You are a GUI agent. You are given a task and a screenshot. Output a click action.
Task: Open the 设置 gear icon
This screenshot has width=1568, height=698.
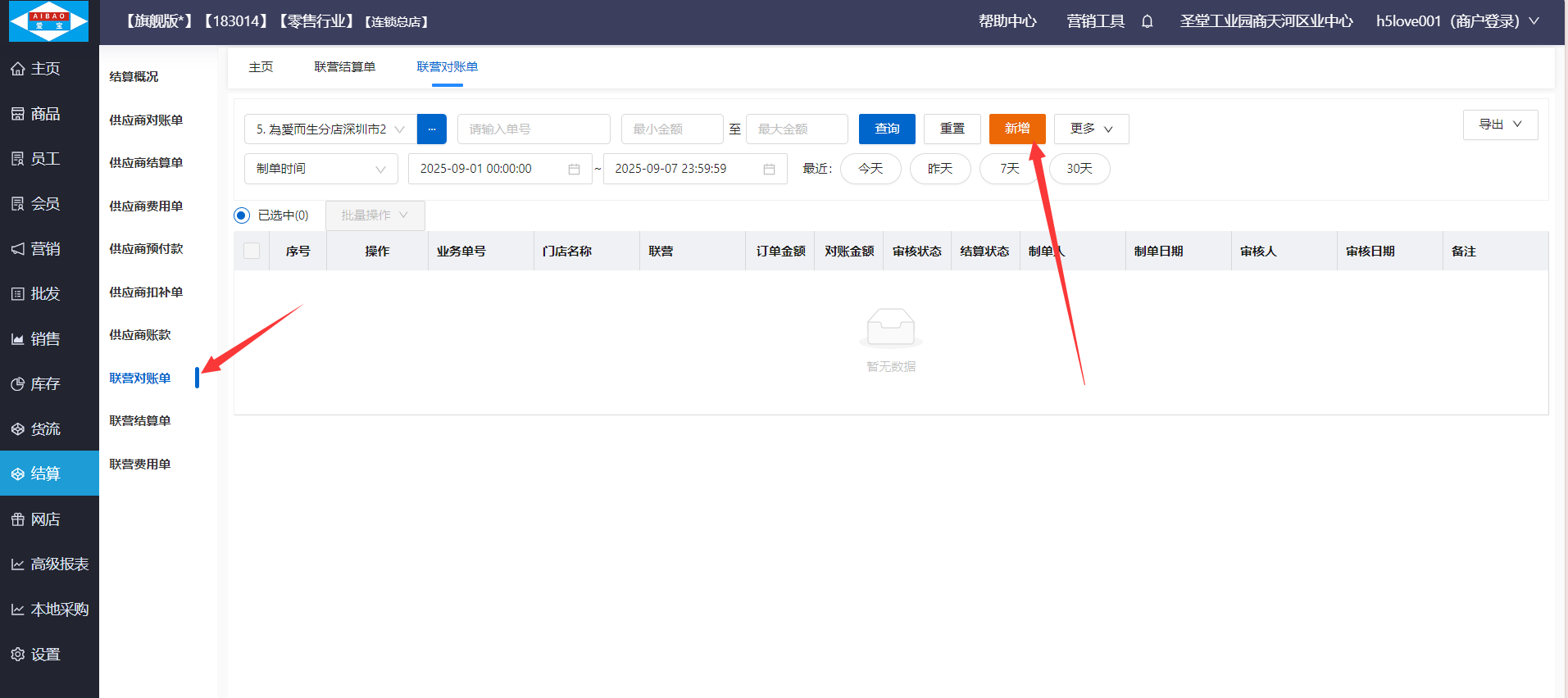tap(18, 655)
